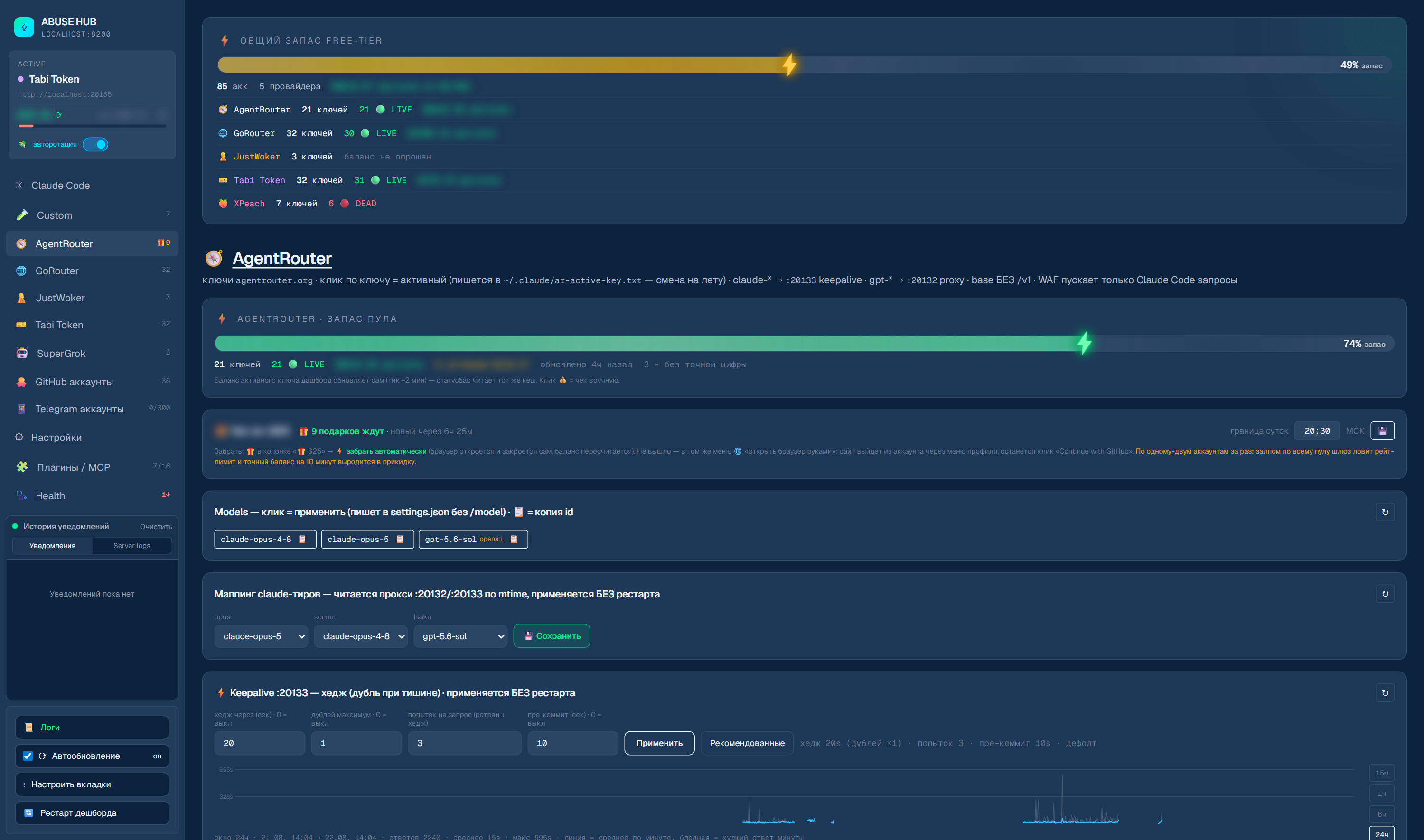
Task: Click the Telegram аккаунты icon
Action: (21, 409)
